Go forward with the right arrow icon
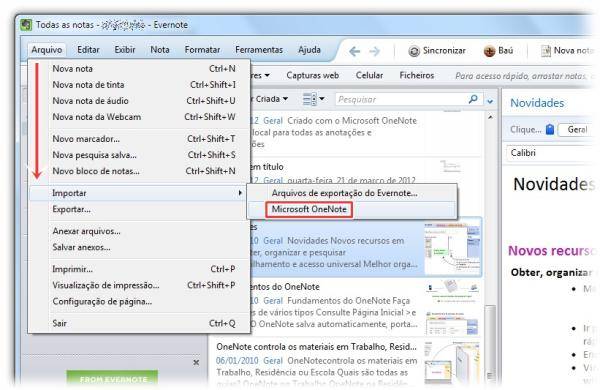600x390 pixels. pos(375,51)
